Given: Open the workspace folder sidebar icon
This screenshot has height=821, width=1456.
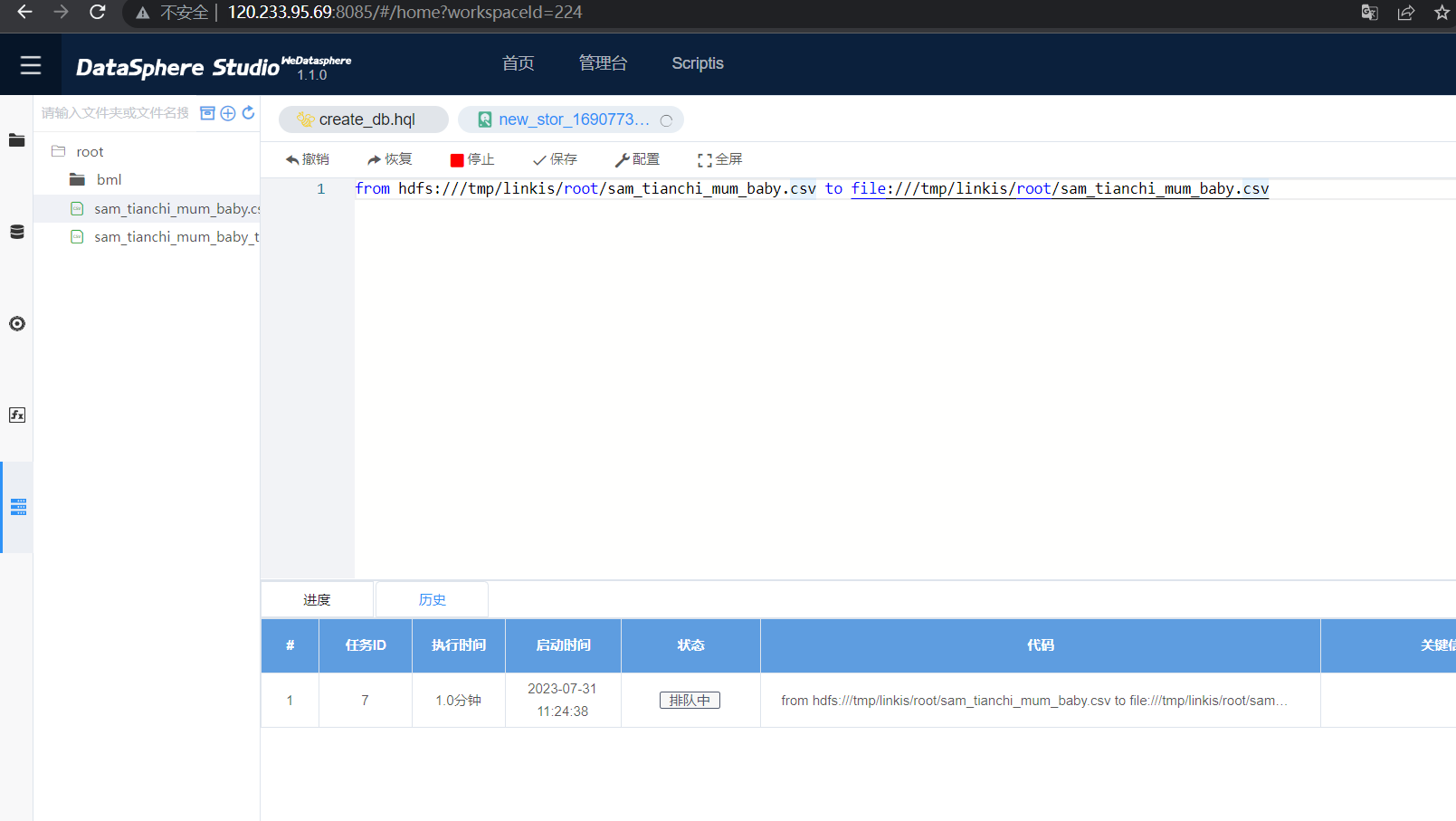Looking at the screenshot, I should (x=16, y=140).
